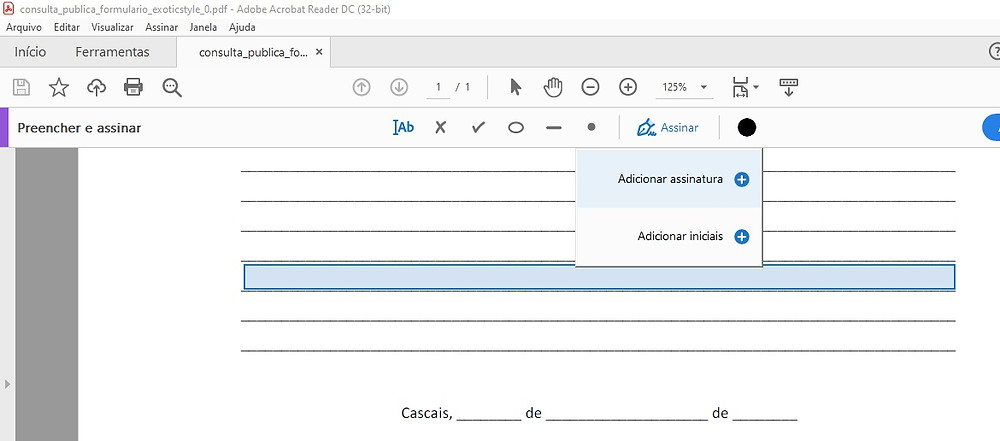Switch to the Ferramentas tab
1000x441 pixels.
112,52
